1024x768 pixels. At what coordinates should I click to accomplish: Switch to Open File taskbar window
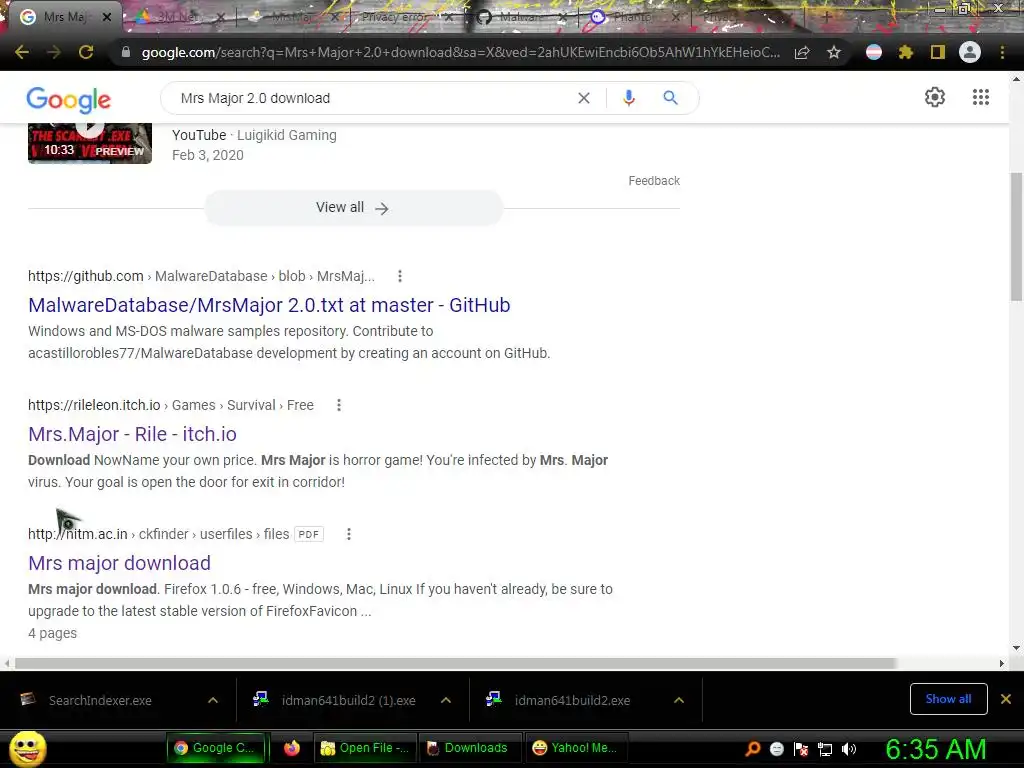coord(365,748)
